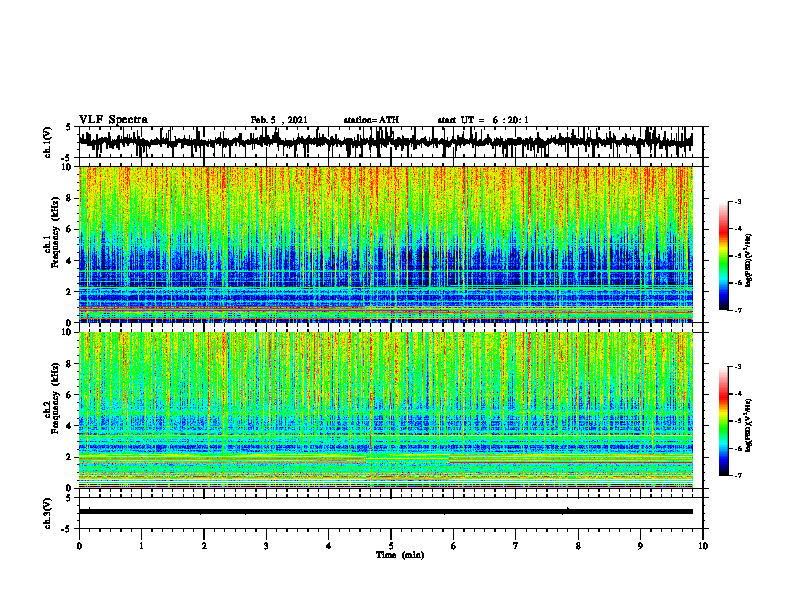792x612 pixels.
Task: Click the "4" kHz tick of ch.2 spectrogram
Action: [71, 426]
